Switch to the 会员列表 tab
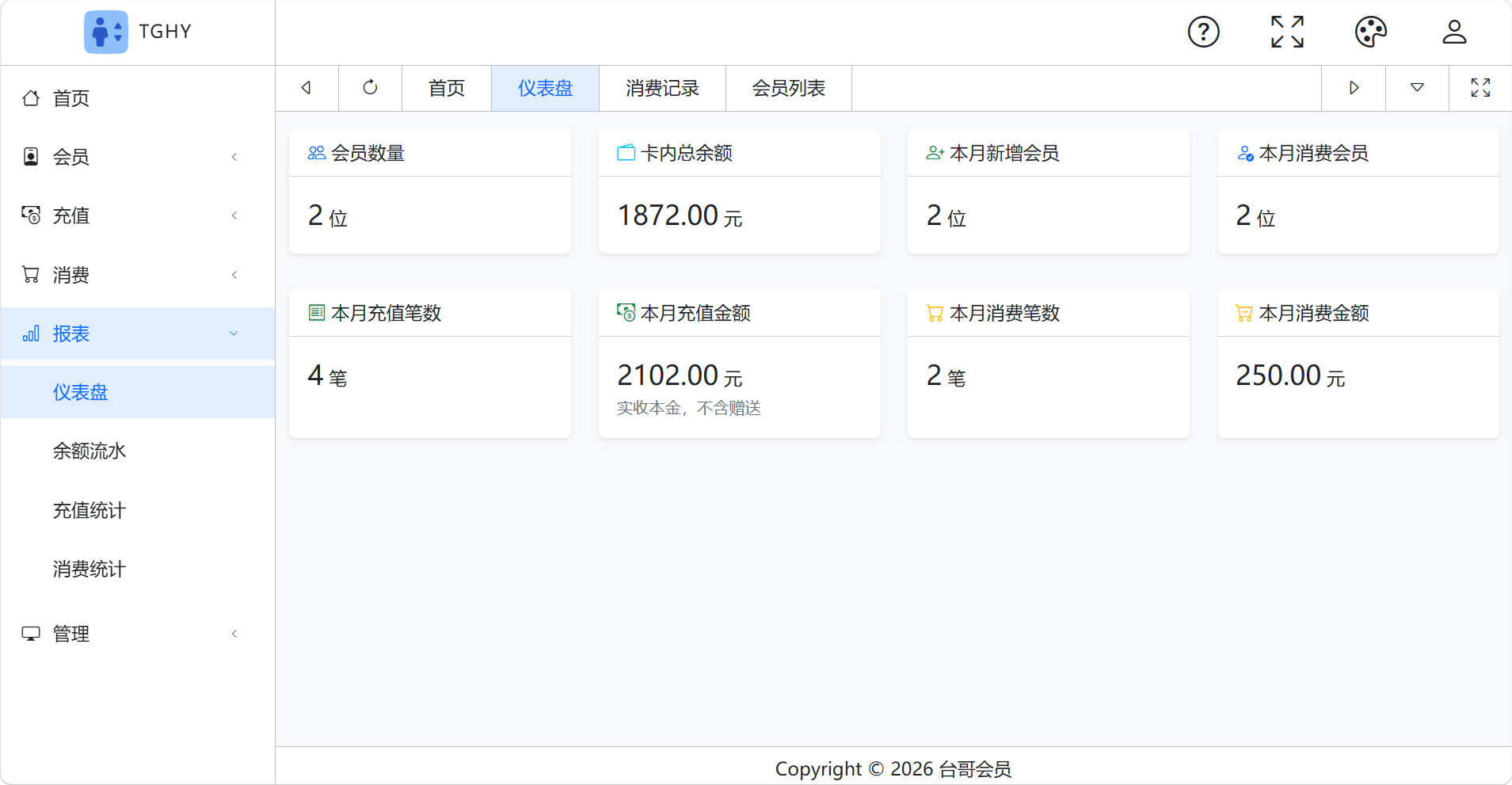 [789, 88]
